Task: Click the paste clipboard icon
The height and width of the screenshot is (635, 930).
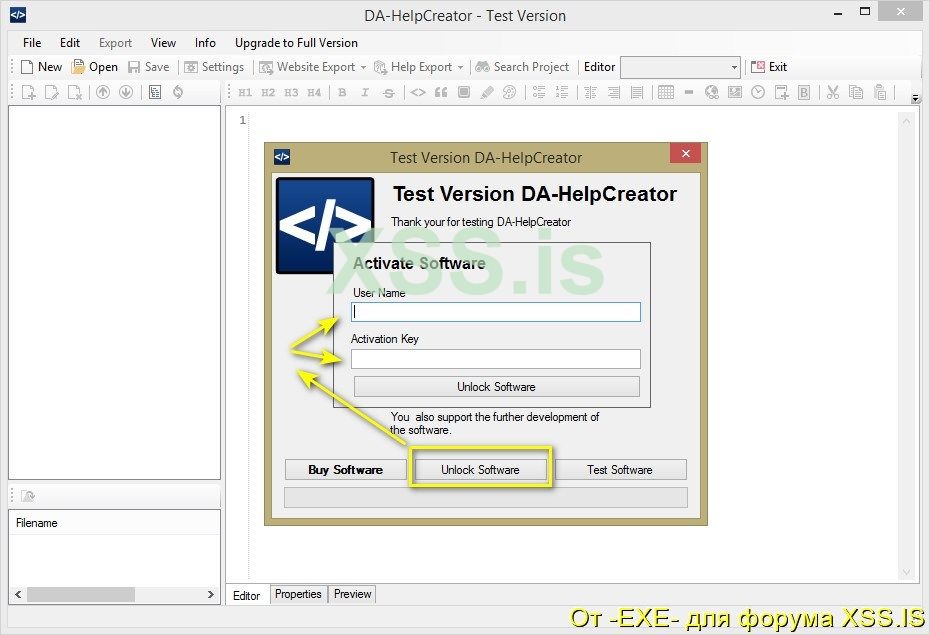Action: [x=880, y=92]
